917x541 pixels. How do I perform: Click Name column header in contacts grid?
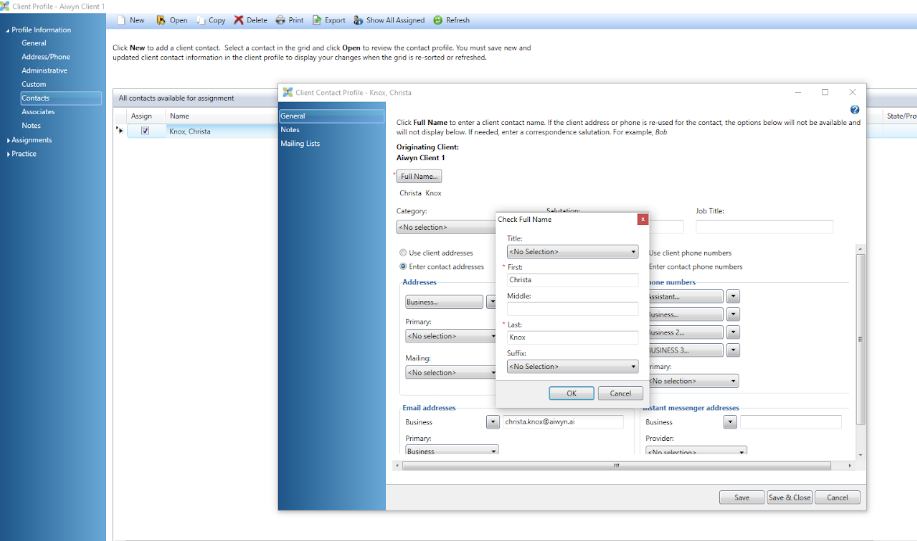click(221, 116)
